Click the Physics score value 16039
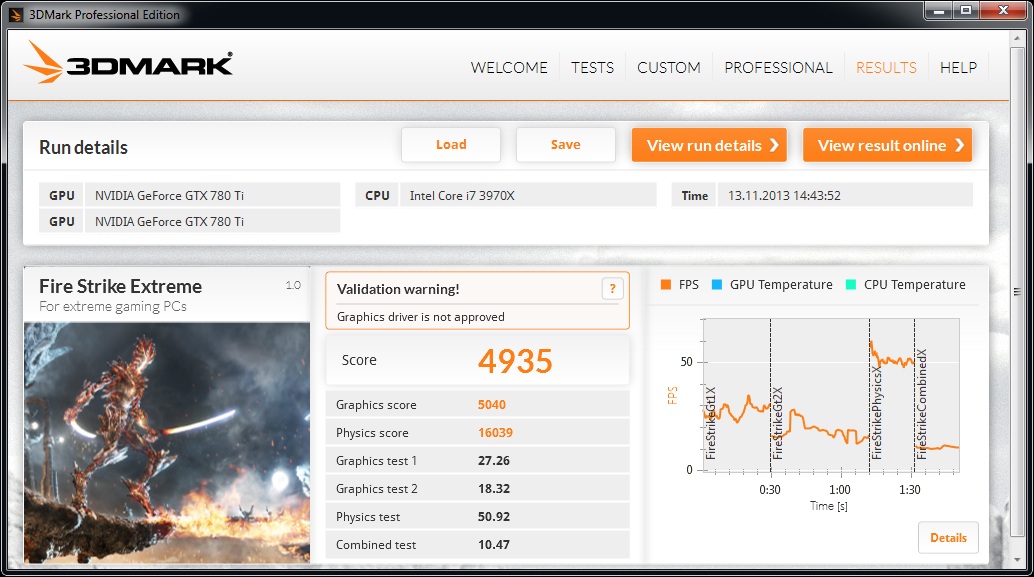This screenshot has width=1034, height=577. click(495, 433)
